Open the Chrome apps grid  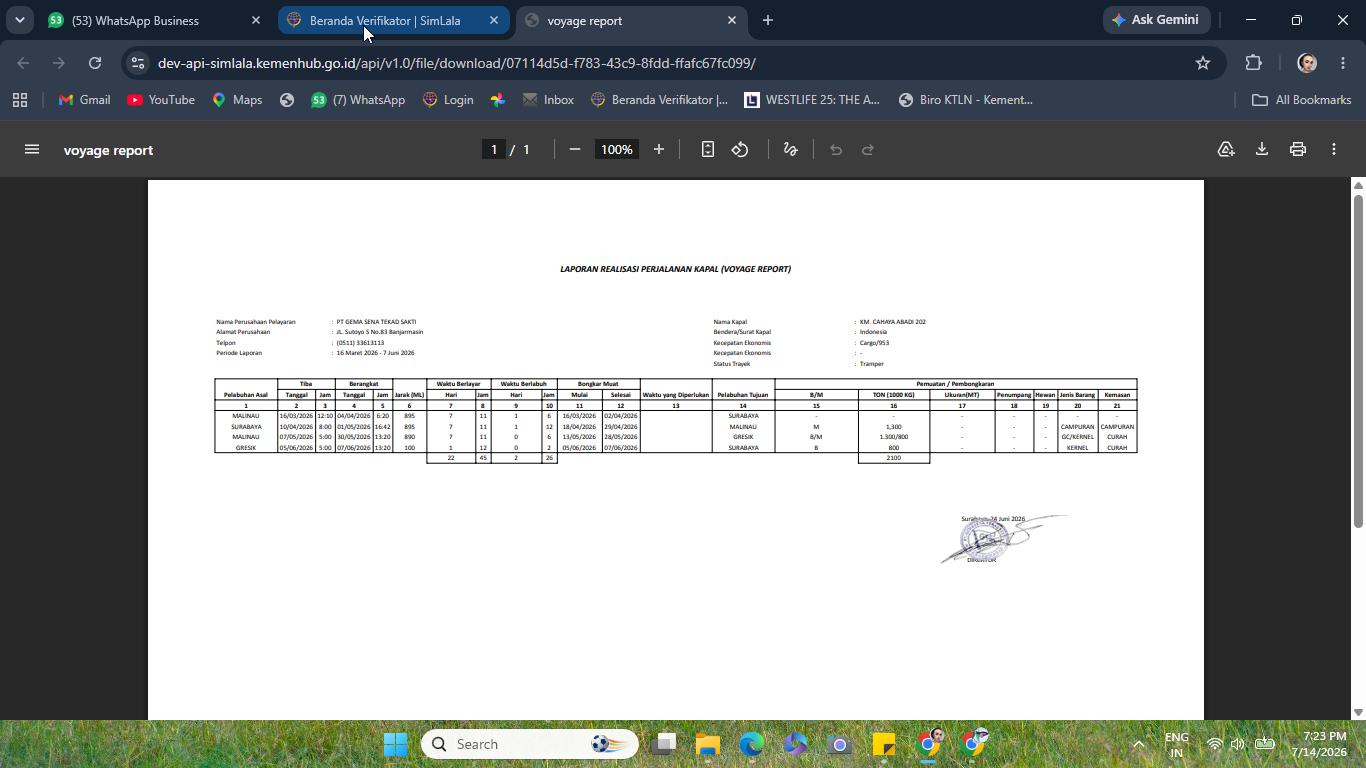(x=20, y=100)
